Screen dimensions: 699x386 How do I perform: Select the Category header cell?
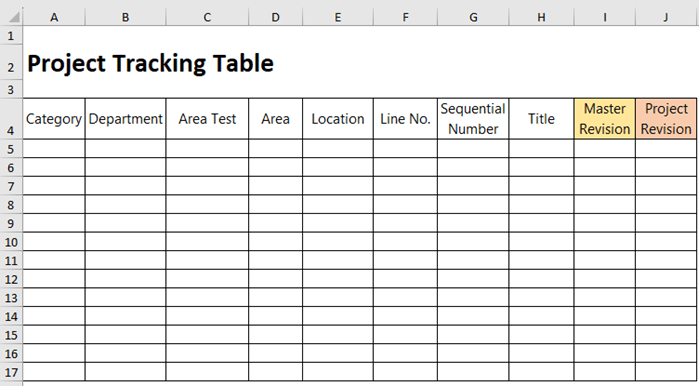tap(54, 119)
